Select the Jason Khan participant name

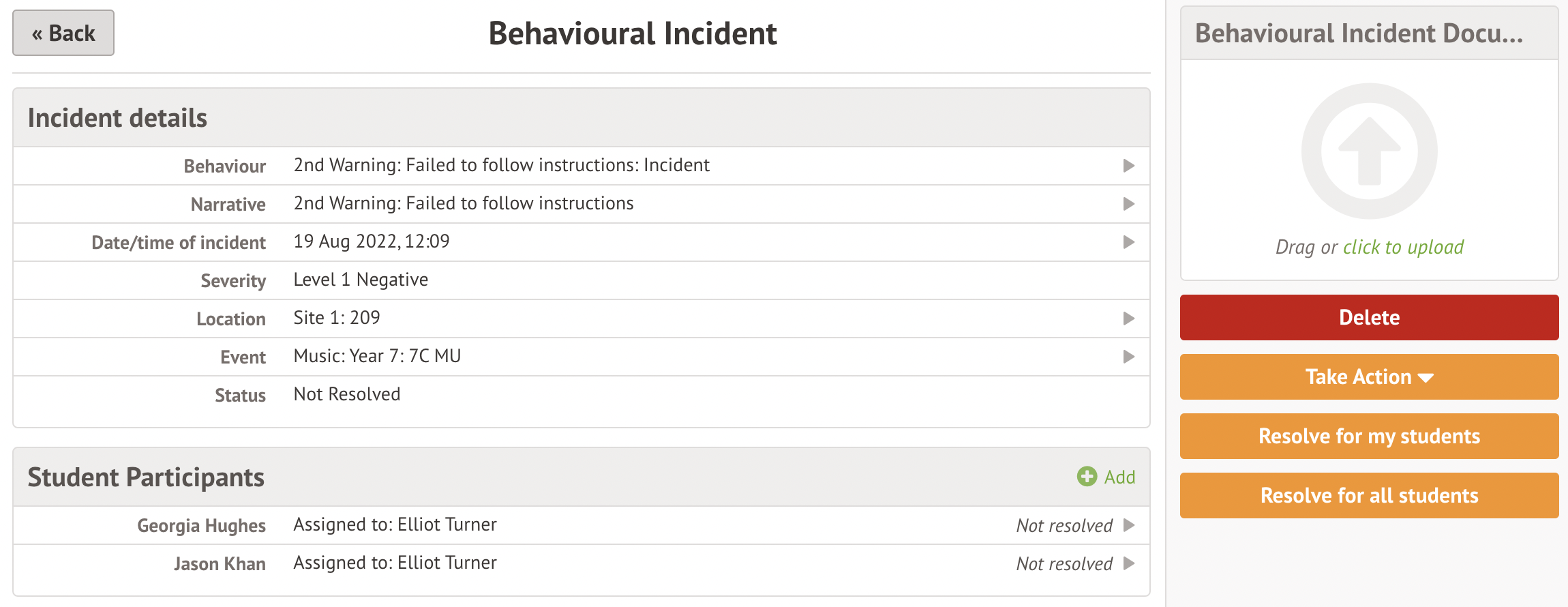[220, 564]
